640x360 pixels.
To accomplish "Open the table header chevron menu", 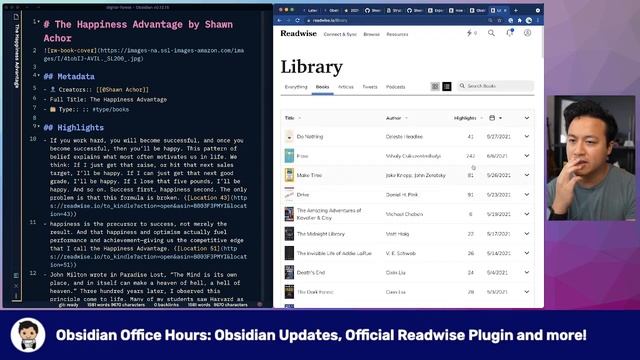I will tap(527, 118).
